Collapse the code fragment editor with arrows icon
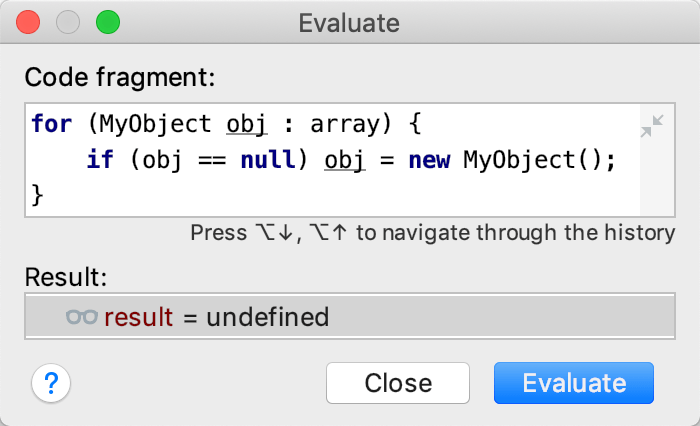Image resolution: width=700 pixels, height=426 pixels. pos(652,126)
